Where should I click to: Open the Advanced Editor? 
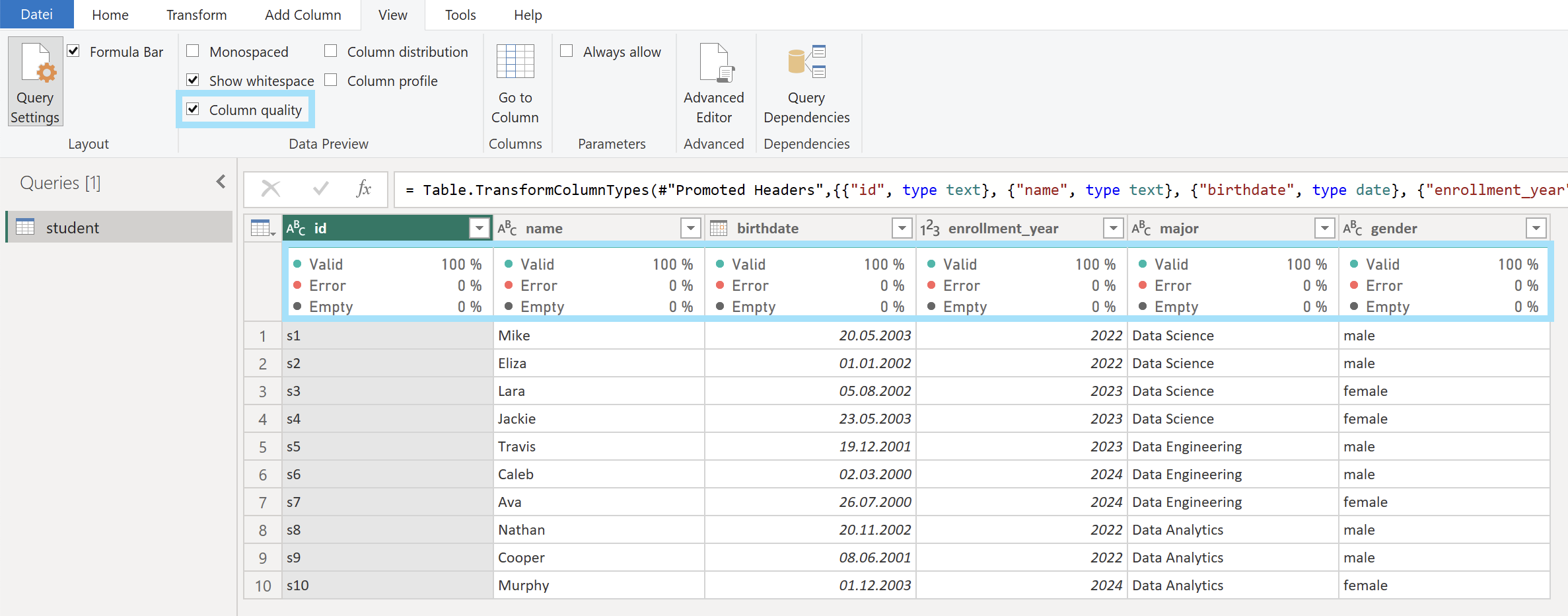coord(714,81)
